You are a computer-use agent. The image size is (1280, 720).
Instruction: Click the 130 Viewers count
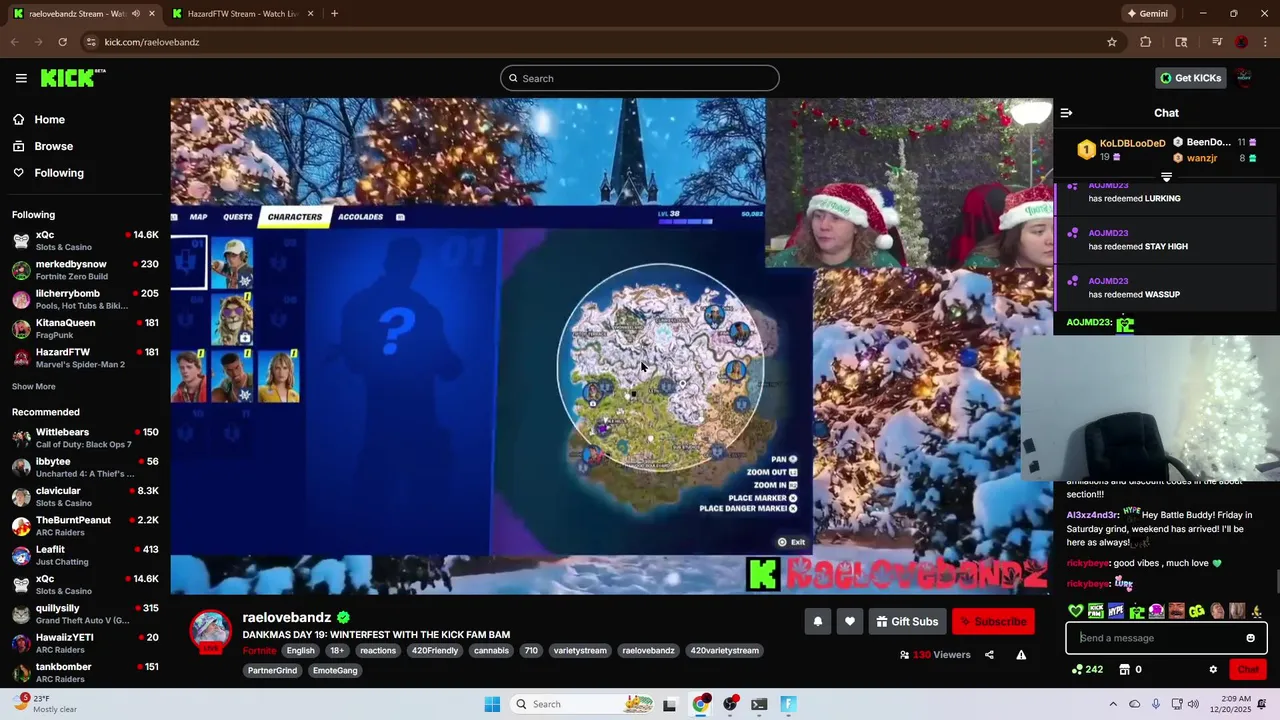coord(935,655)
